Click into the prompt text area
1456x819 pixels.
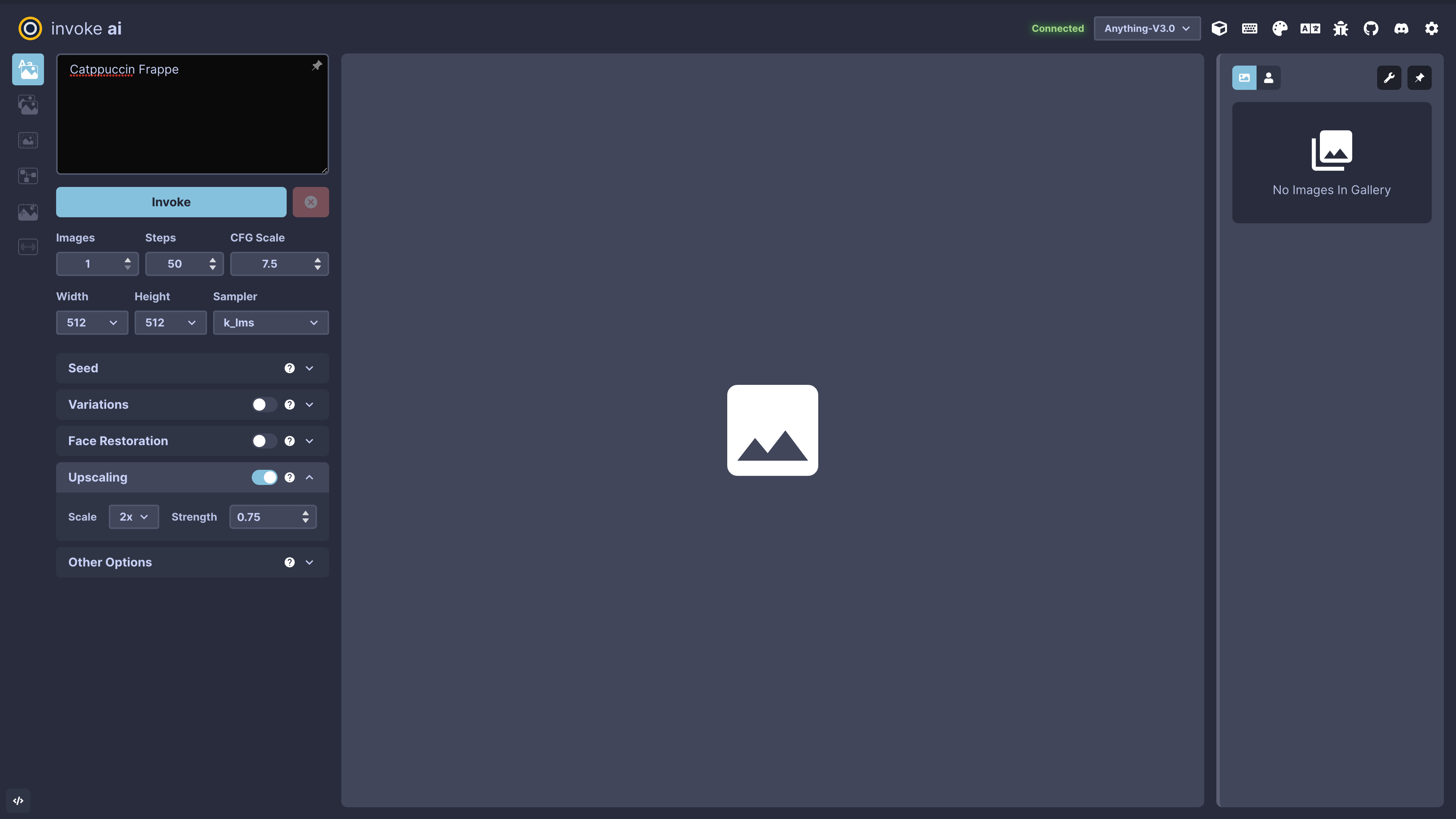click(192, 114)
